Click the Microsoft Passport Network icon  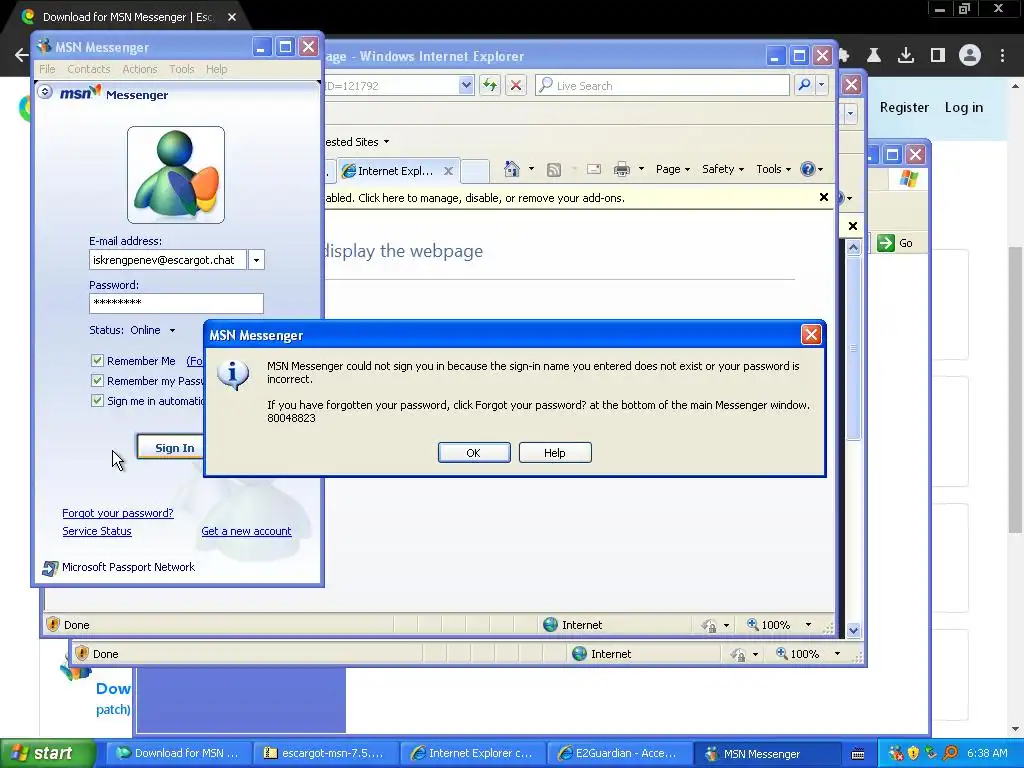click(50, 568)
